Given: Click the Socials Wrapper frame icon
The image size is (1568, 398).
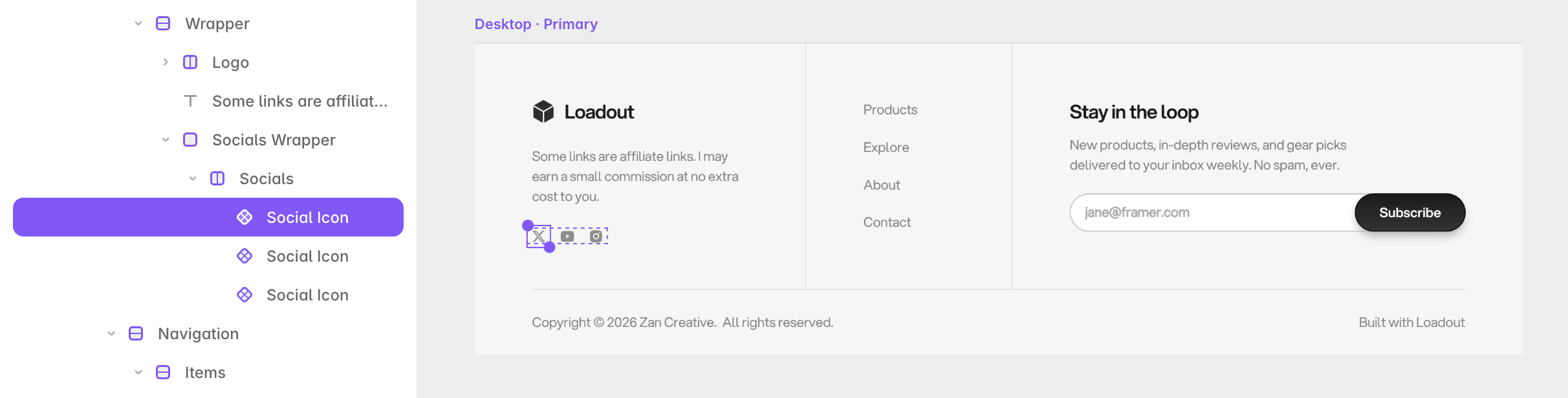Looking at the screenshot, I should pos(190,140).
